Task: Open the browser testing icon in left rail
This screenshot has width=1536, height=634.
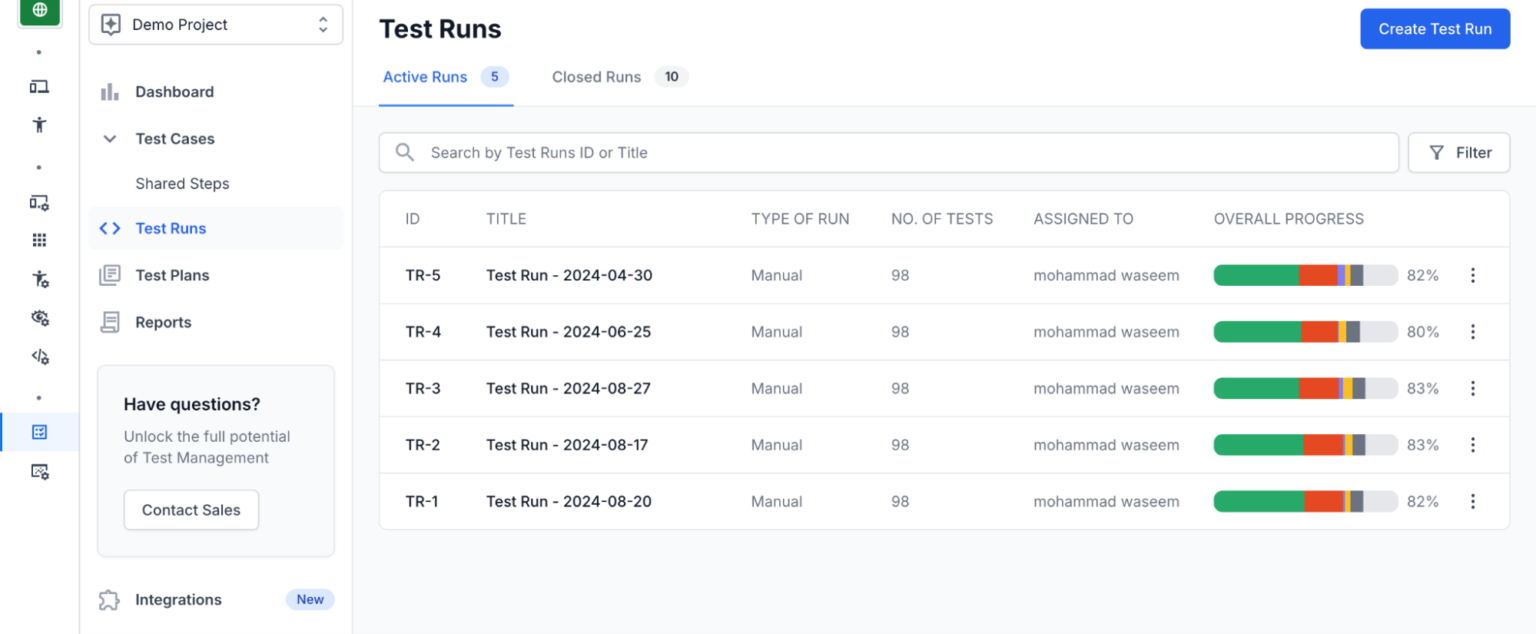Action: 39,87
